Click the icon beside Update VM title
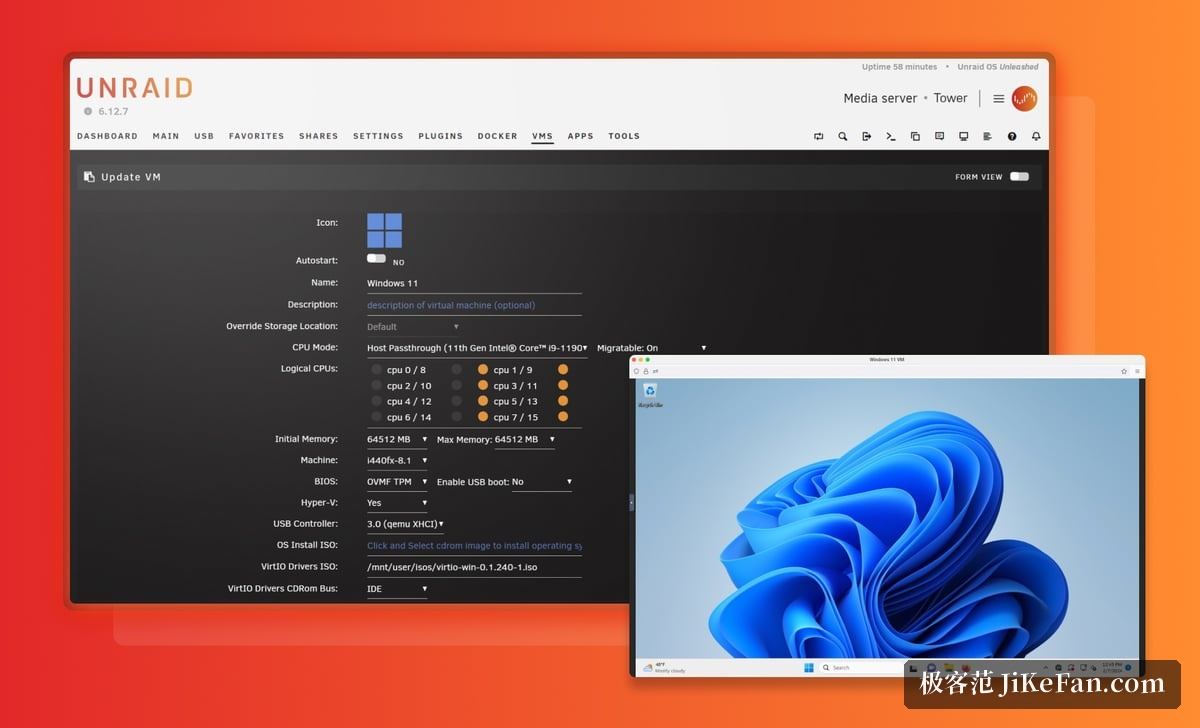Screen dimensions: 1200x728 click(x=89, y=177)
